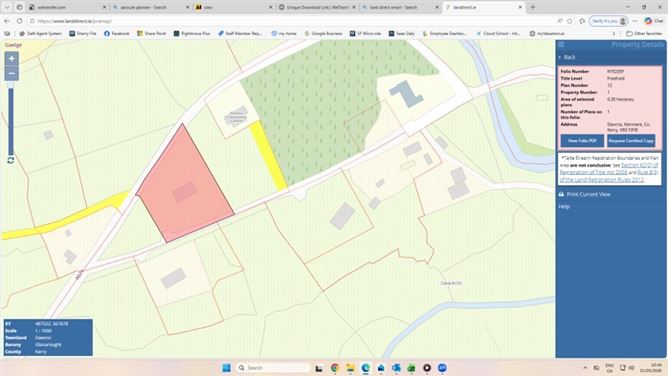Open Help in the side panel

click(564, 207)
